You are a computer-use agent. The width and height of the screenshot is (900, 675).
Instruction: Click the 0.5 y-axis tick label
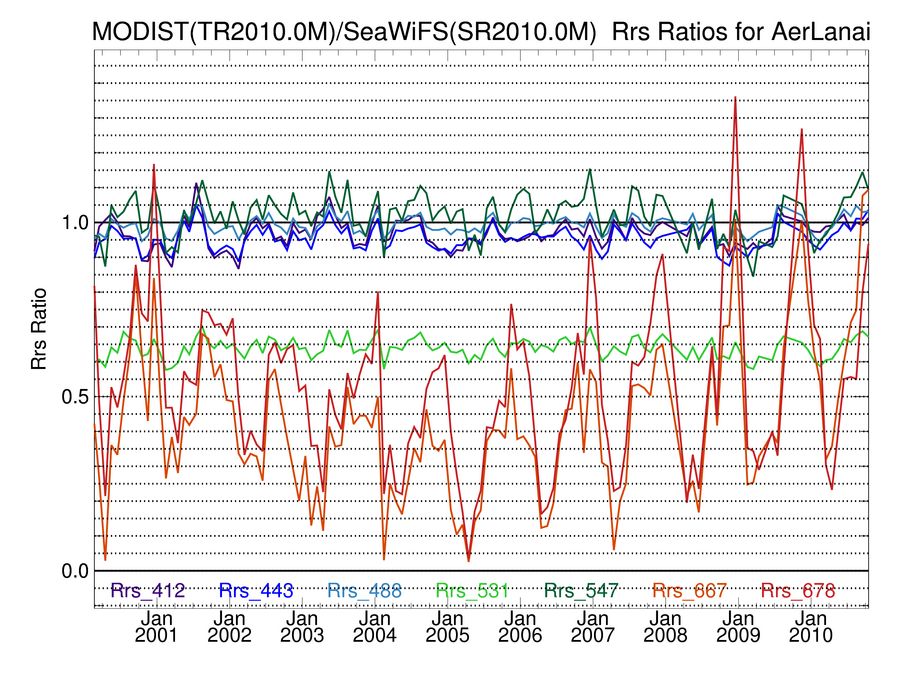pos(75,397)
